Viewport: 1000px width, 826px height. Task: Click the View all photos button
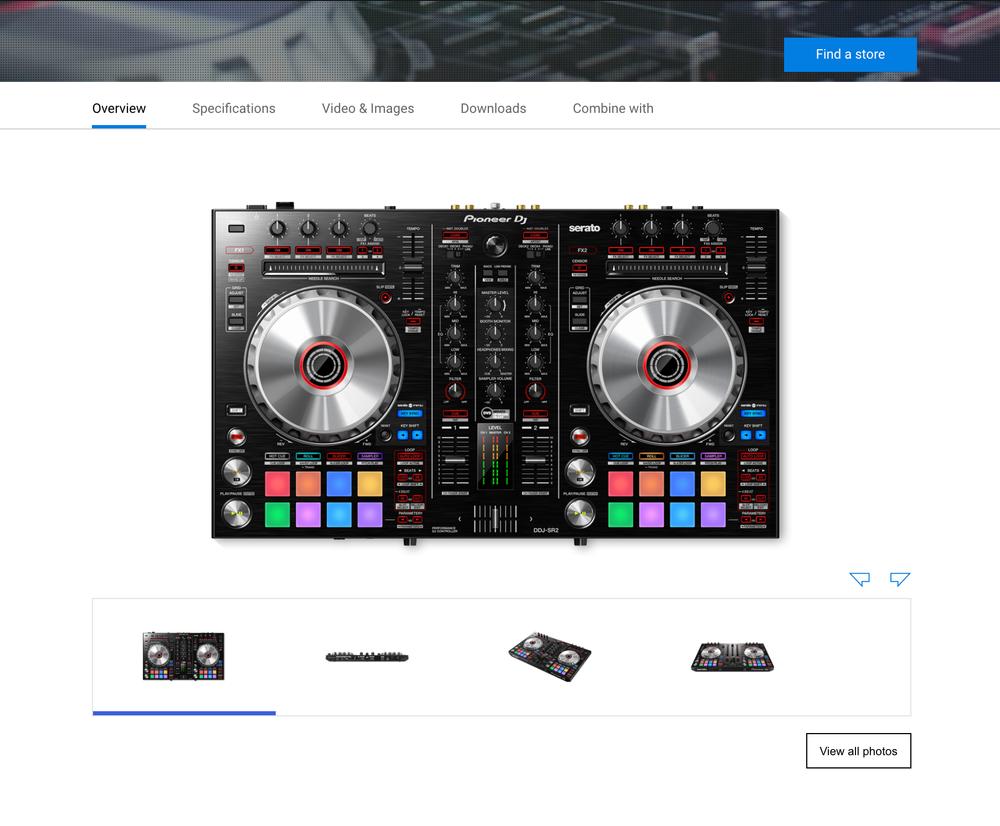[858, 751]
